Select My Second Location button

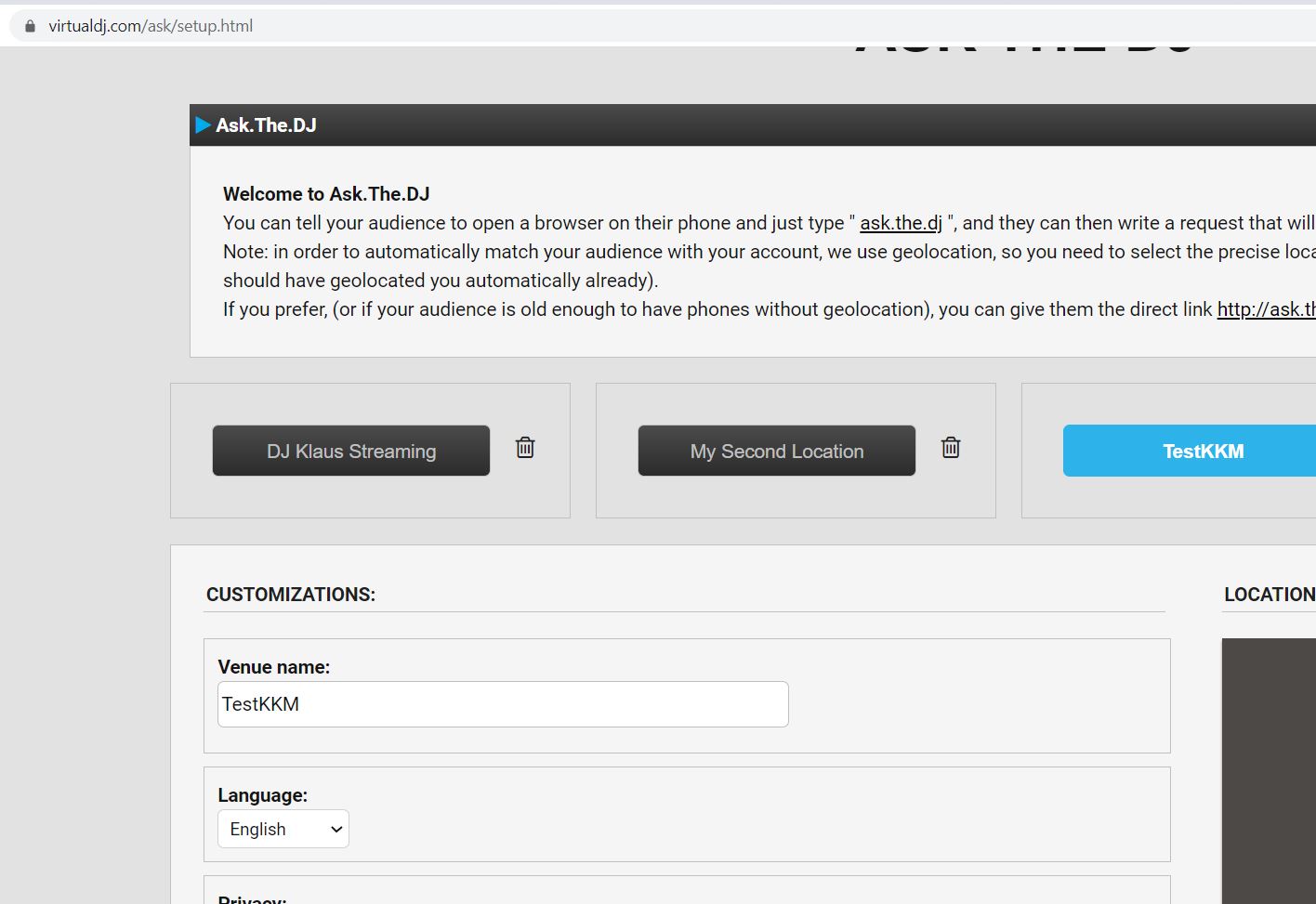click(777, 451)
